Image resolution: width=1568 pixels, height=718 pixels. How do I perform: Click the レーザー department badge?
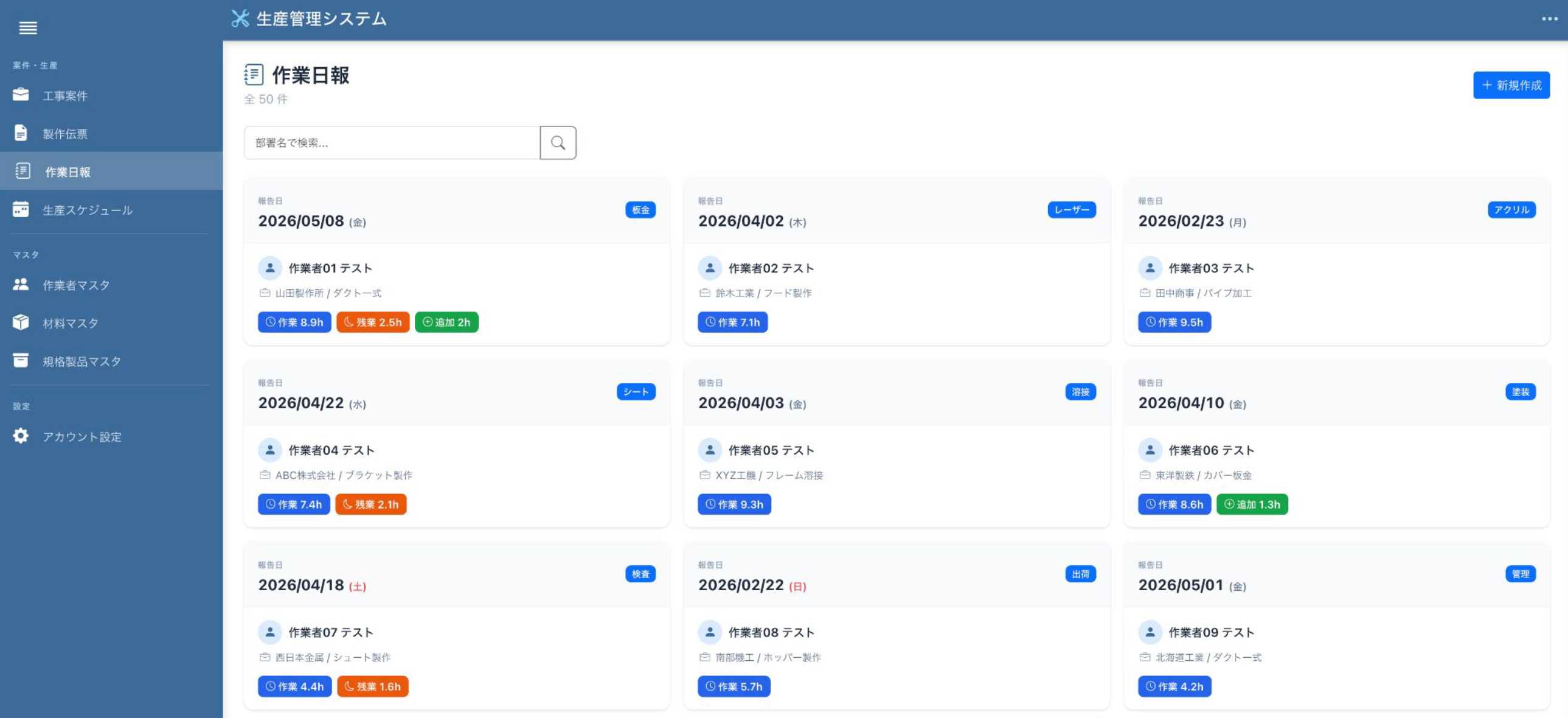click(x=1071, y=209)
